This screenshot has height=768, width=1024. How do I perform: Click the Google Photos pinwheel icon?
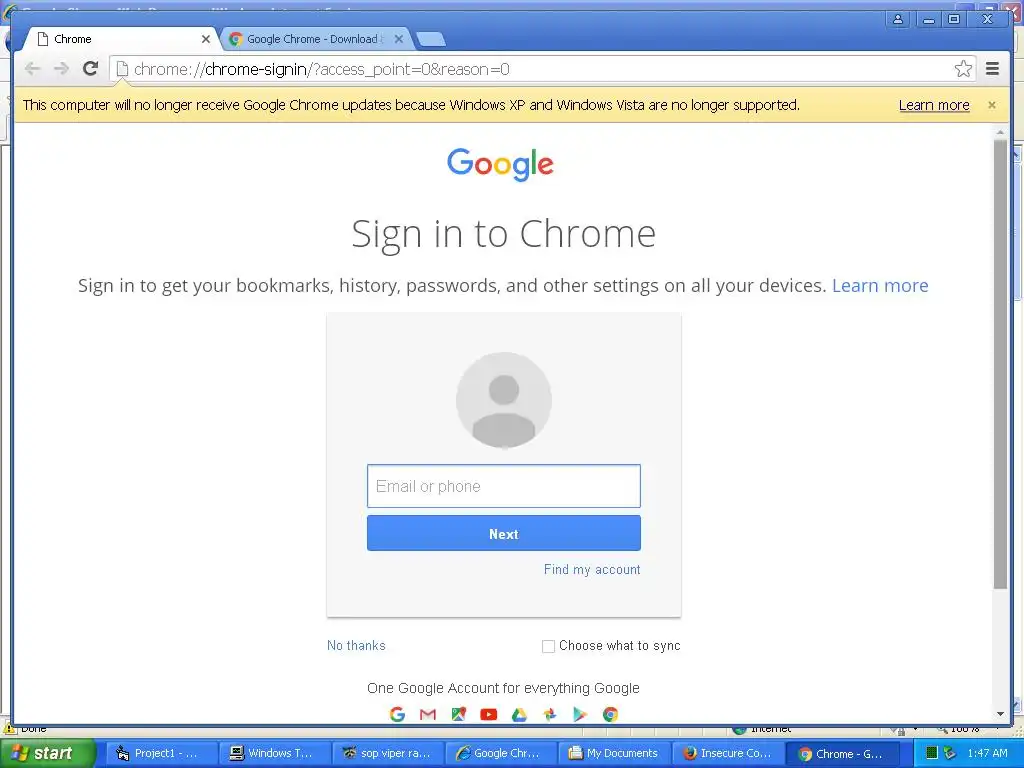pyautogui.click(x=550, y=714)
